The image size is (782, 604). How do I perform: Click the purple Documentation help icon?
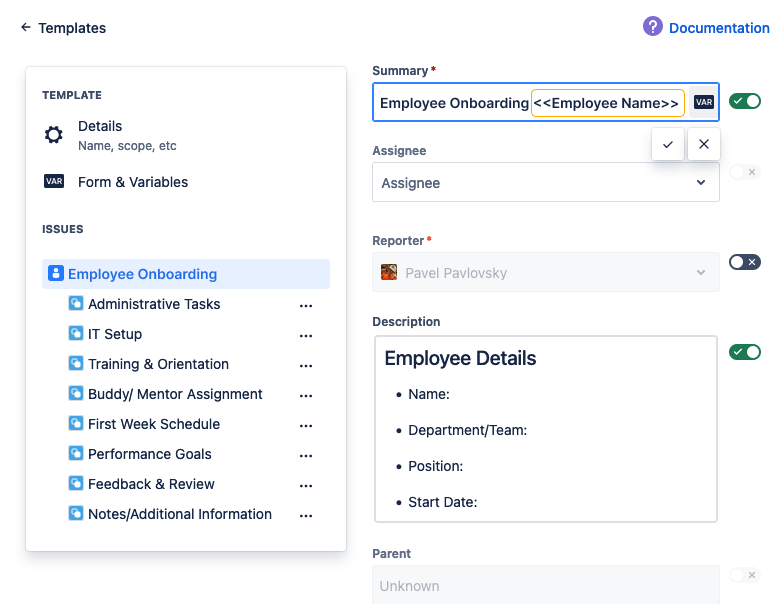pyautogui.click(x=653, y=27)
